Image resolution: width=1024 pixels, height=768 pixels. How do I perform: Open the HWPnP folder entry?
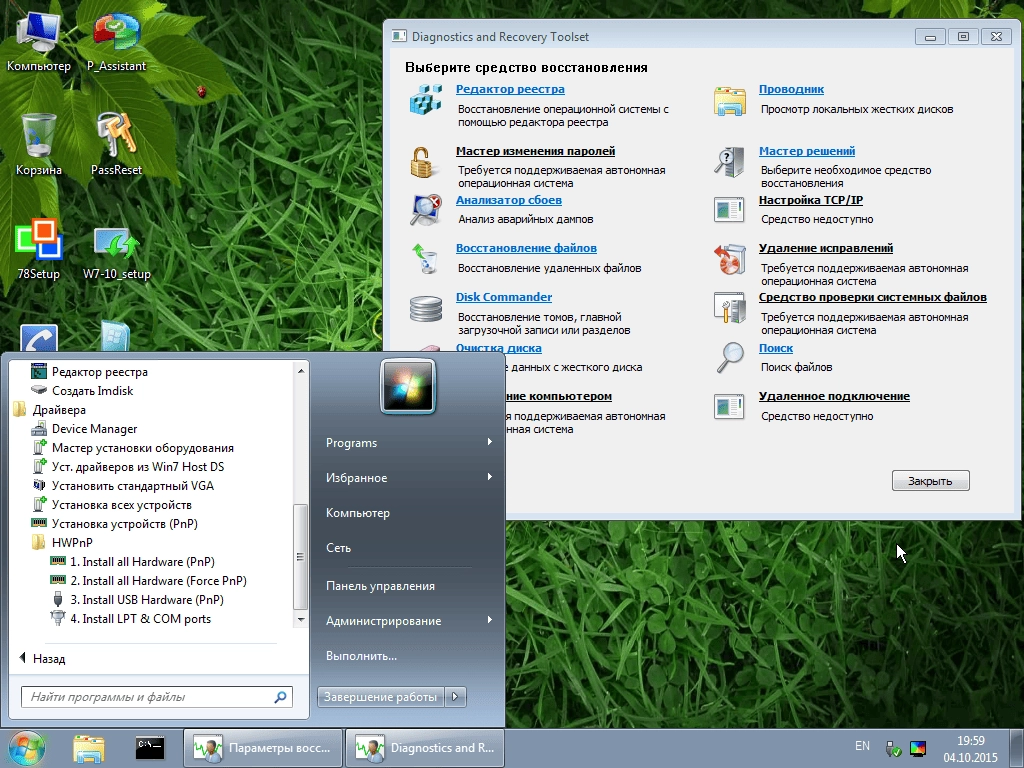click(62, 543)
